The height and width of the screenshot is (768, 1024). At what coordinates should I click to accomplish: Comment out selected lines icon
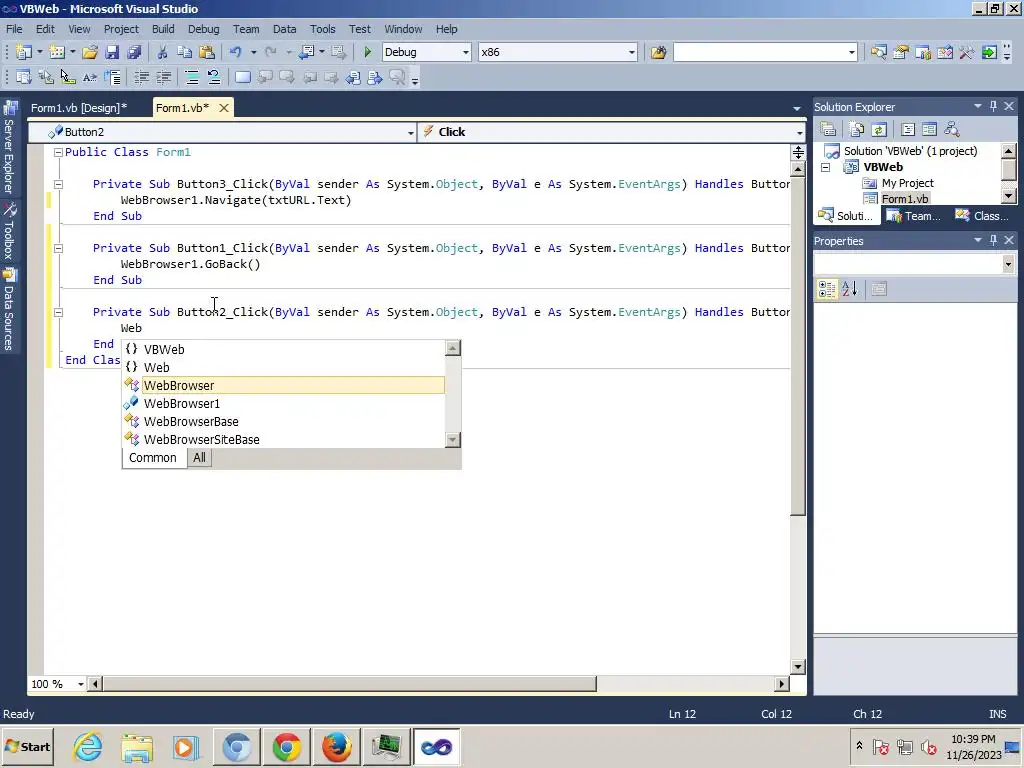coord(191,78)
